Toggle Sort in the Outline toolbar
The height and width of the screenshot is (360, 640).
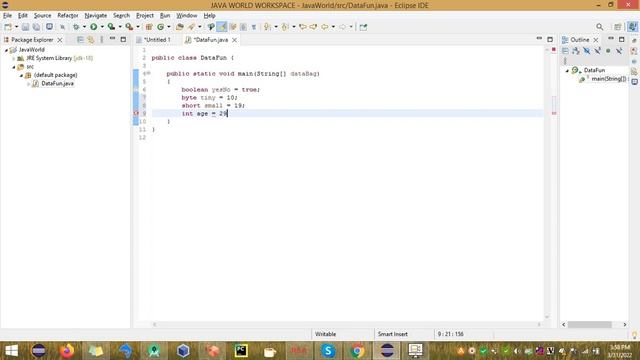pos(576,51)
